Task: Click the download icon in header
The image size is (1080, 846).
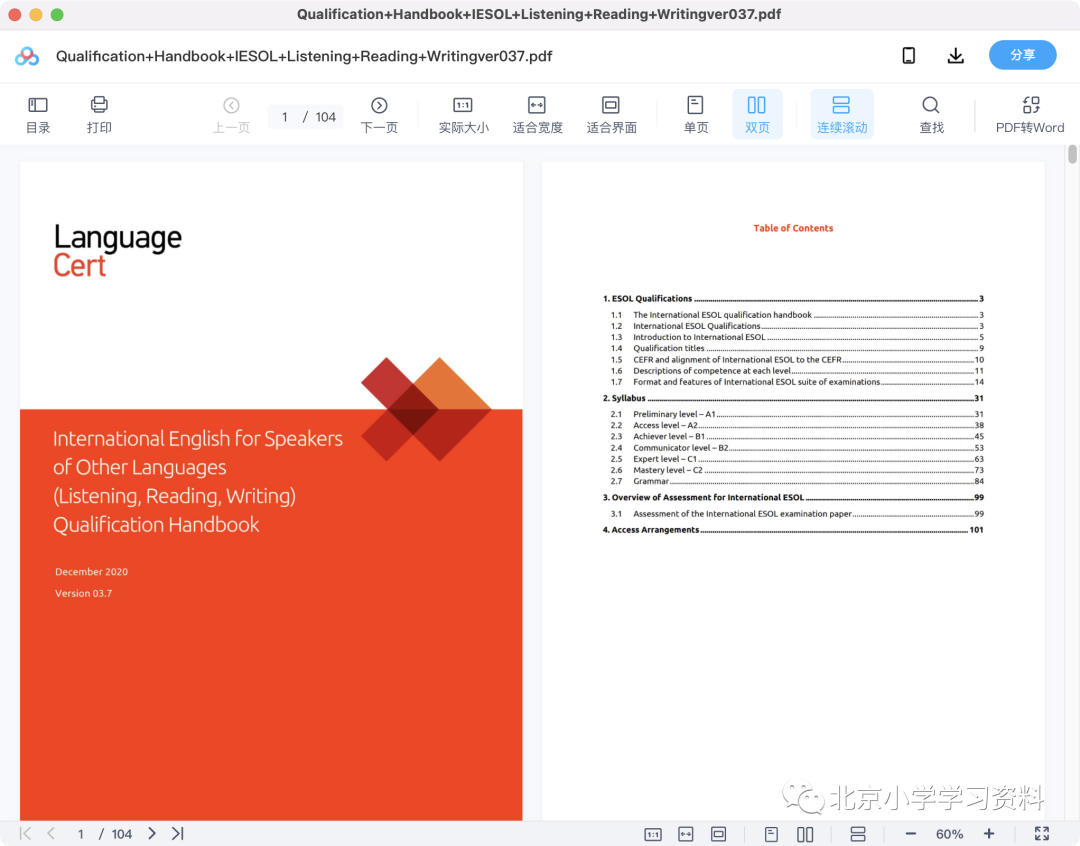Action: [955, 55]
